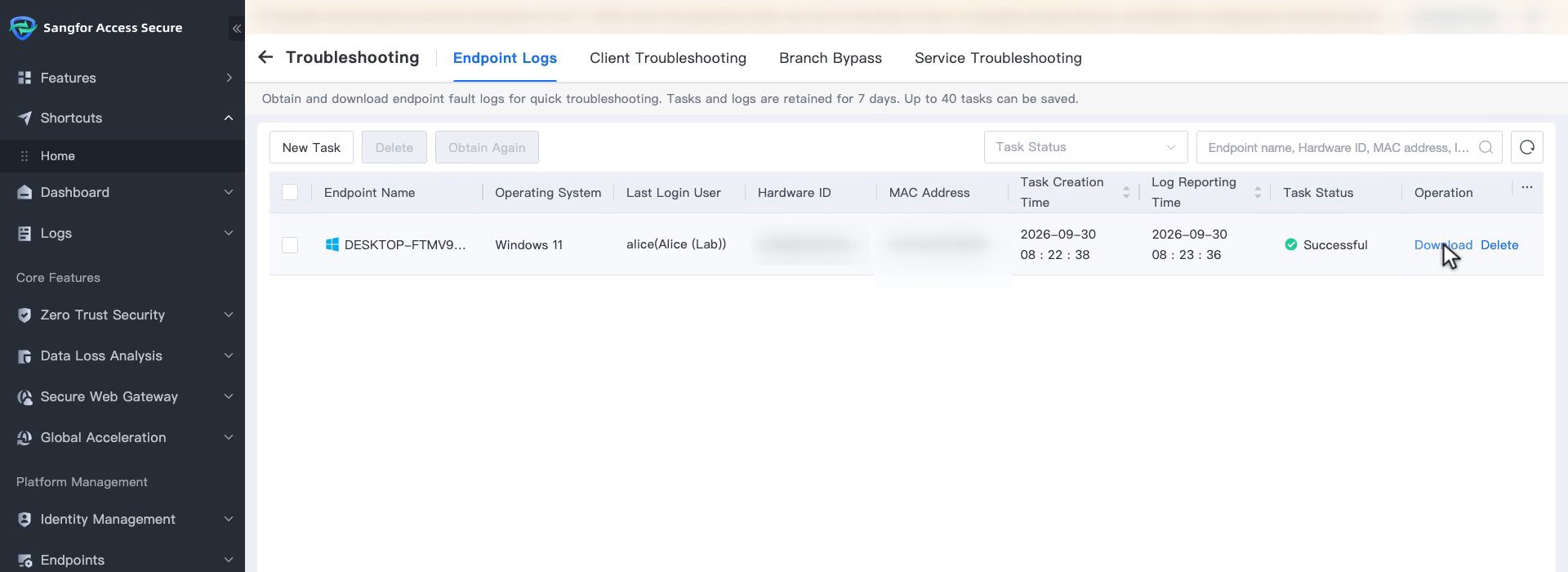Click the Shortcuts paper-plane icon
Viewport: 1568px width, 572px height.
tap(24, 118)
